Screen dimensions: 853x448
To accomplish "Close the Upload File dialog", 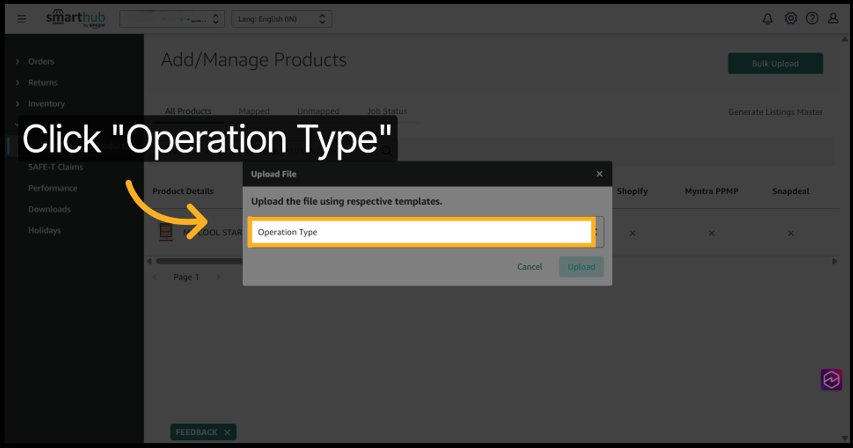I will click(x=599, y=174).
